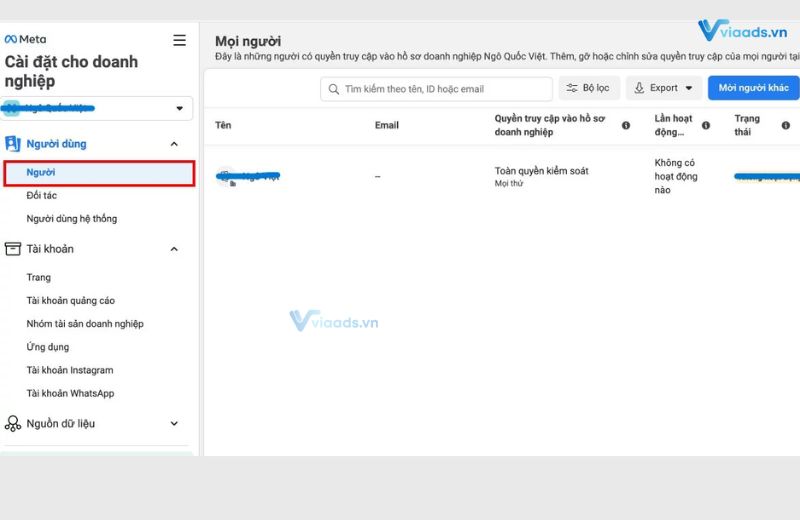Collapse the Tài khoản section chevron

point(174,249)
